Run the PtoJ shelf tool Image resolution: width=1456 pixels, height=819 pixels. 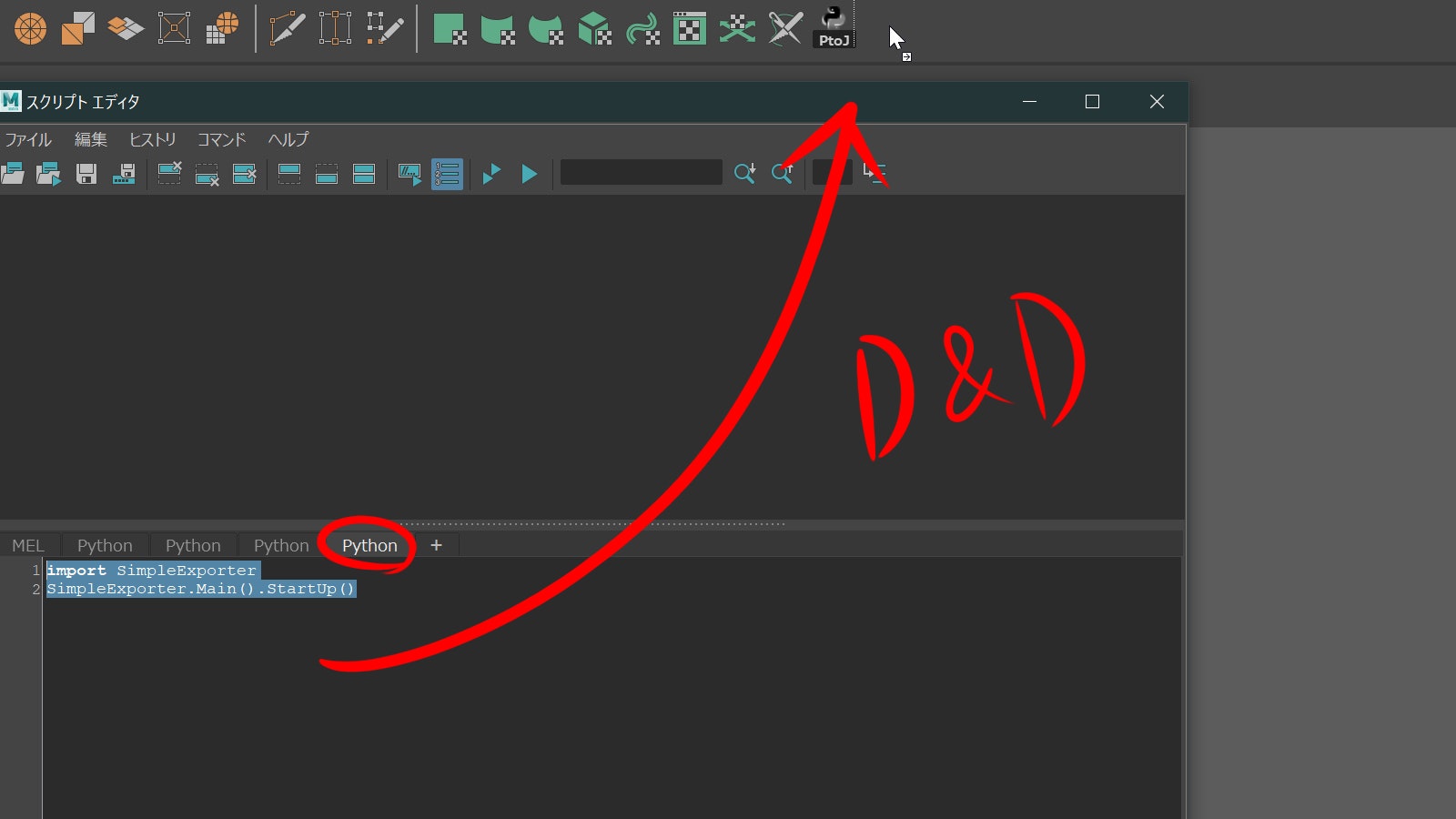coord(832,27)
